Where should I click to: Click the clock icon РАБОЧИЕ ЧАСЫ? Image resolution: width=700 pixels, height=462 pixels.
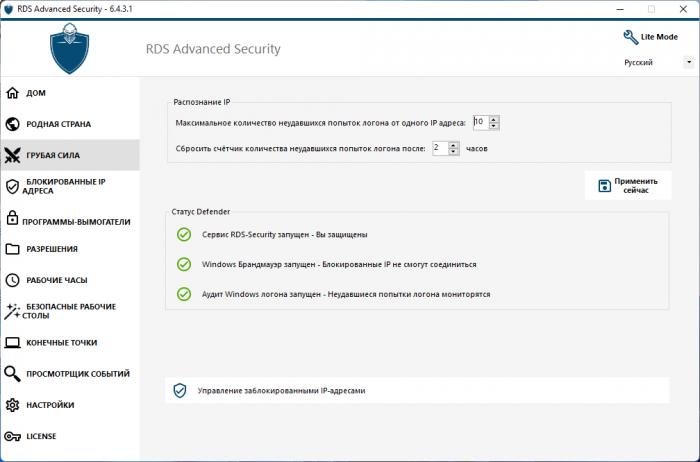coord(12,280)
